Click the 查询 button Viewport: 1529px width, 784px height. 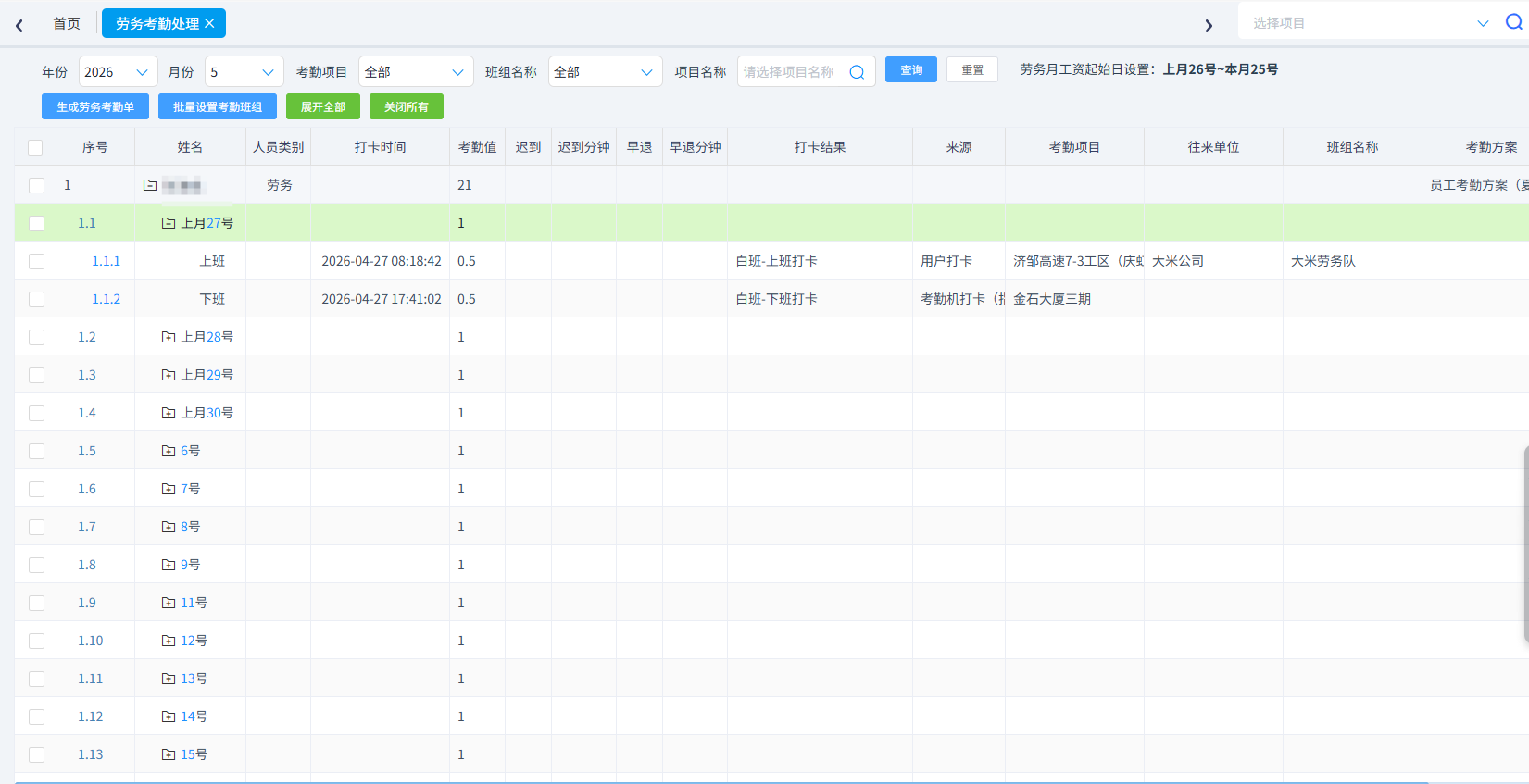[911, 69]
